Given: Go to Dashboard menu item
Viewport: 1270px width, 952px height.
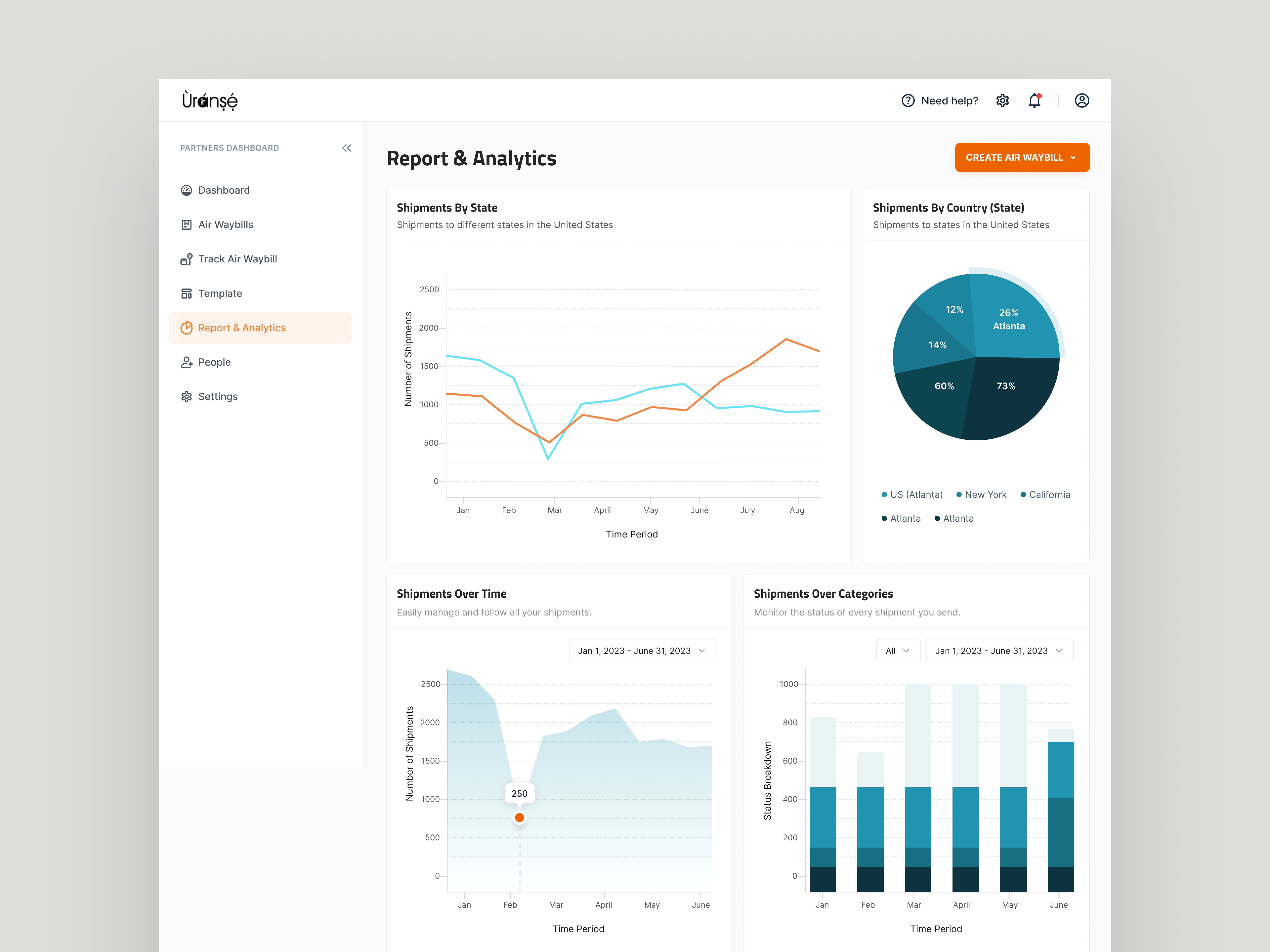Looking at the screenshot, I should [261, 191].
